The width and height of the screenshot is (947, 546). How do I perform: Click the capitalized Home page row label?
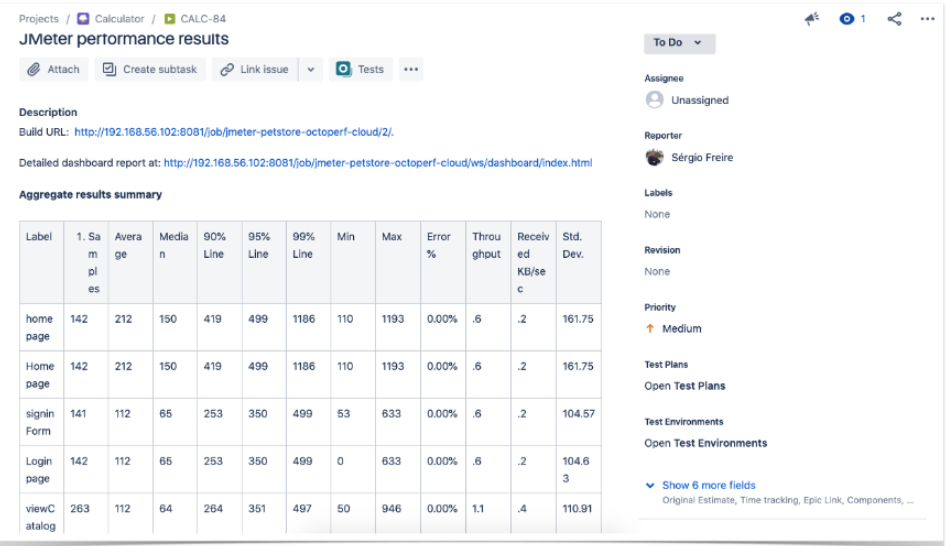coord(40,375)
